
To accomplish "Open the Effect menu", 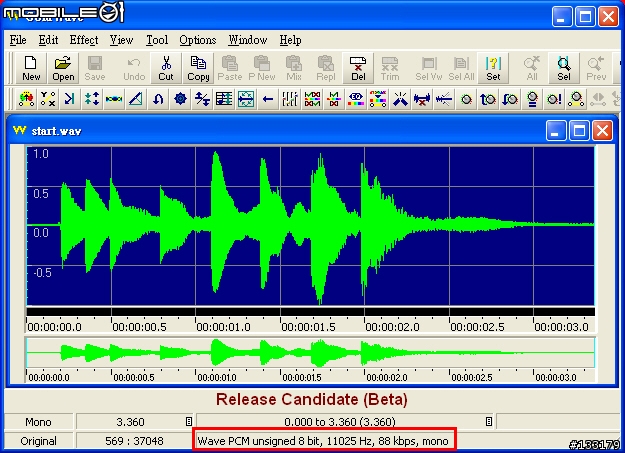I will coord(84,40).
